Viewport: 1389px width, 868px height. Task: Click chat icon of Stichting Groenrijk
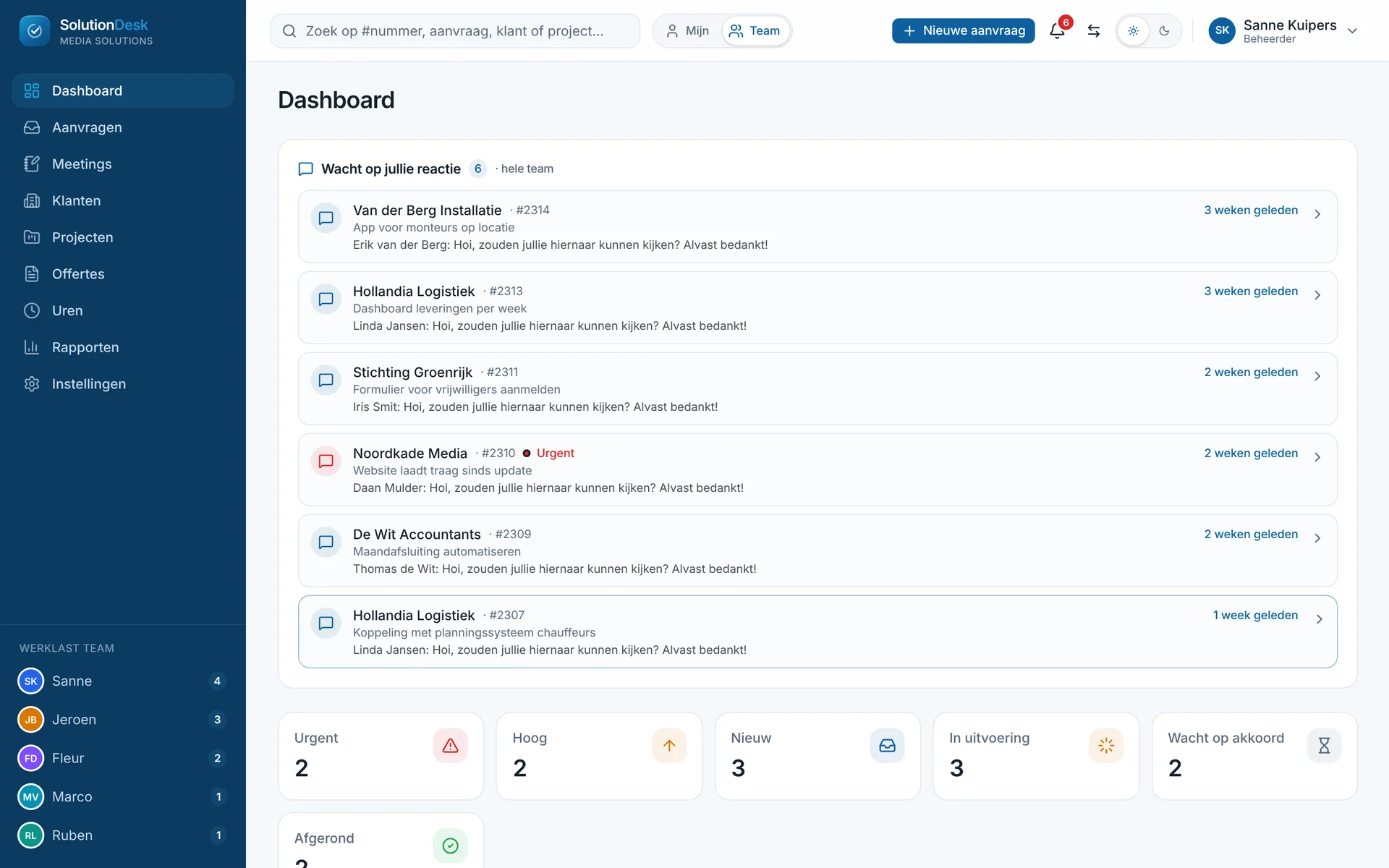click(326, 380)
